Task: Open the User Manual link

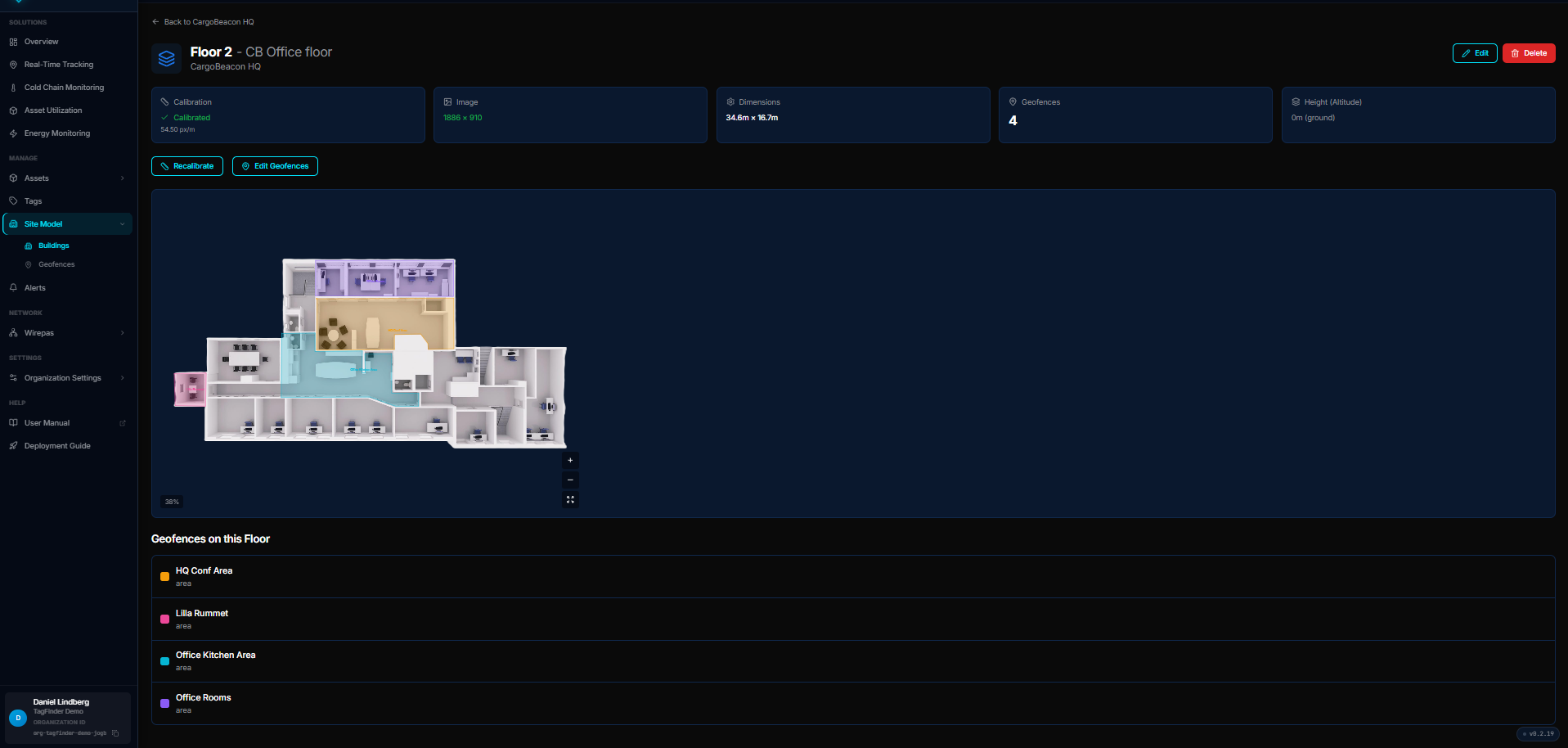Action: [47, 423]
